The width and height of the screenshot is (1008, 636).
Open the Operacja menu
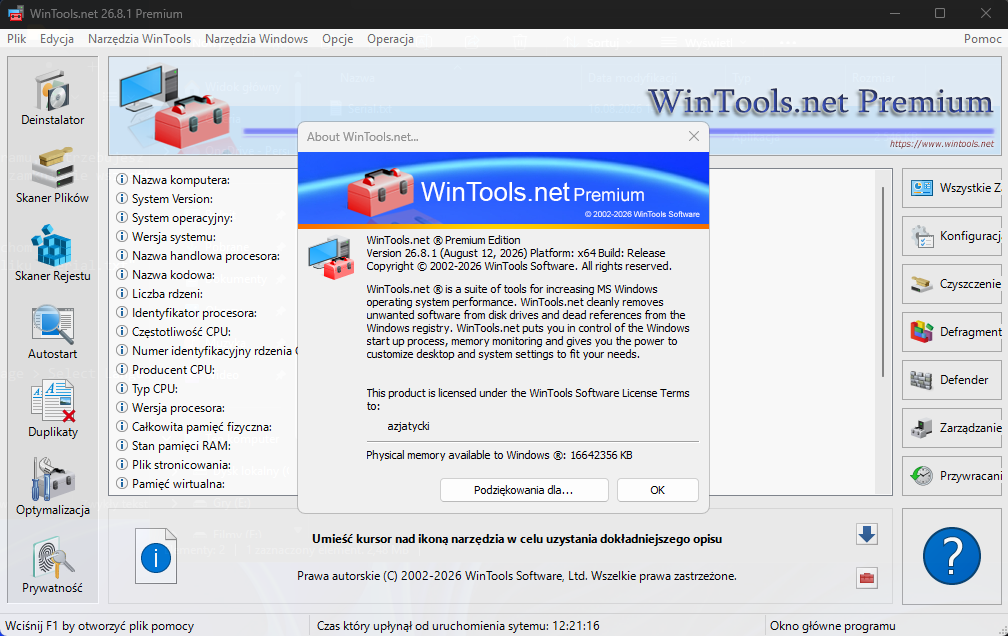pos(390,39)
